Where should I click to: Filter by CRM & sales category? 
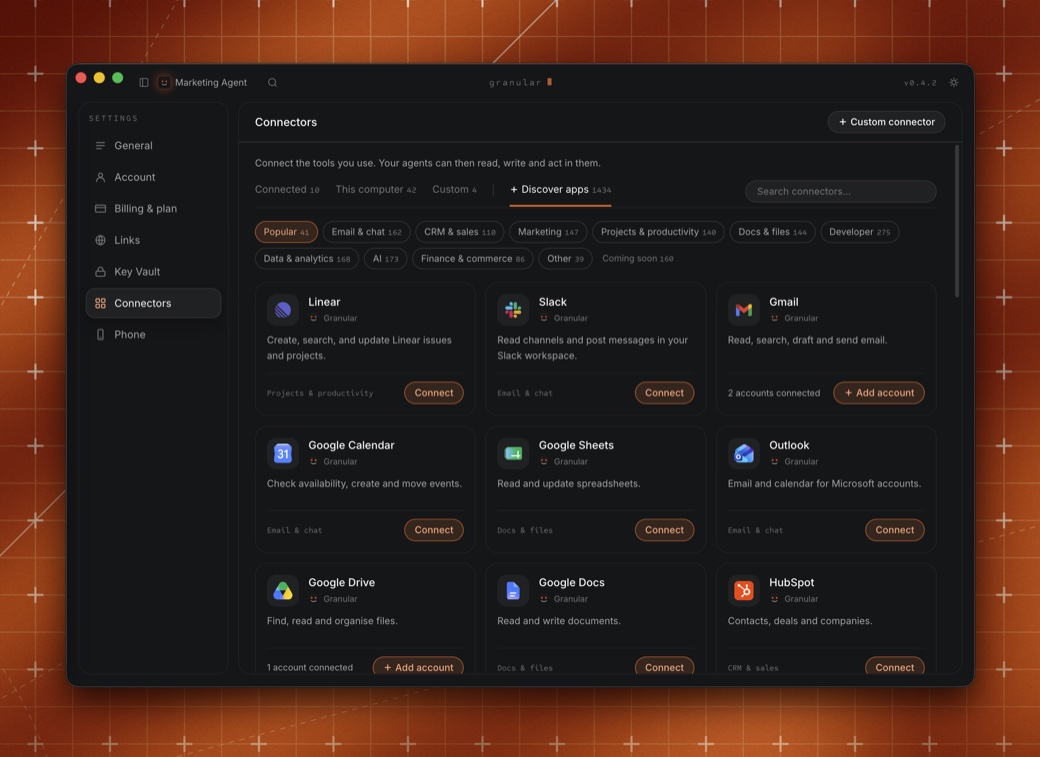460,232
